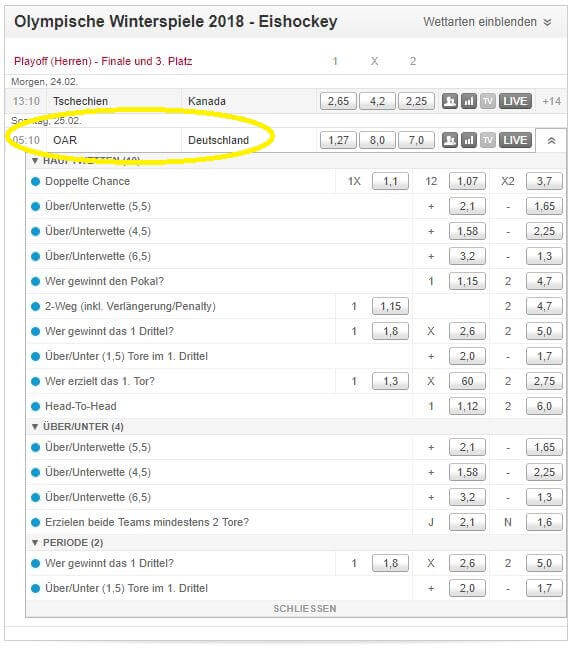
Task: Choose odds 4,7 in Wer gewinnt den Pokal
Action: (x=544, y=281)
